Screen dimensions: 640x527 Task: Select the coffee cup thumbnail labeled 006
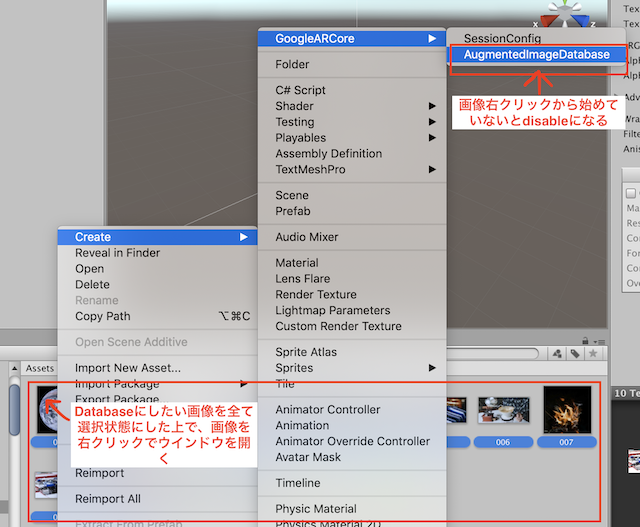[504, 410]
